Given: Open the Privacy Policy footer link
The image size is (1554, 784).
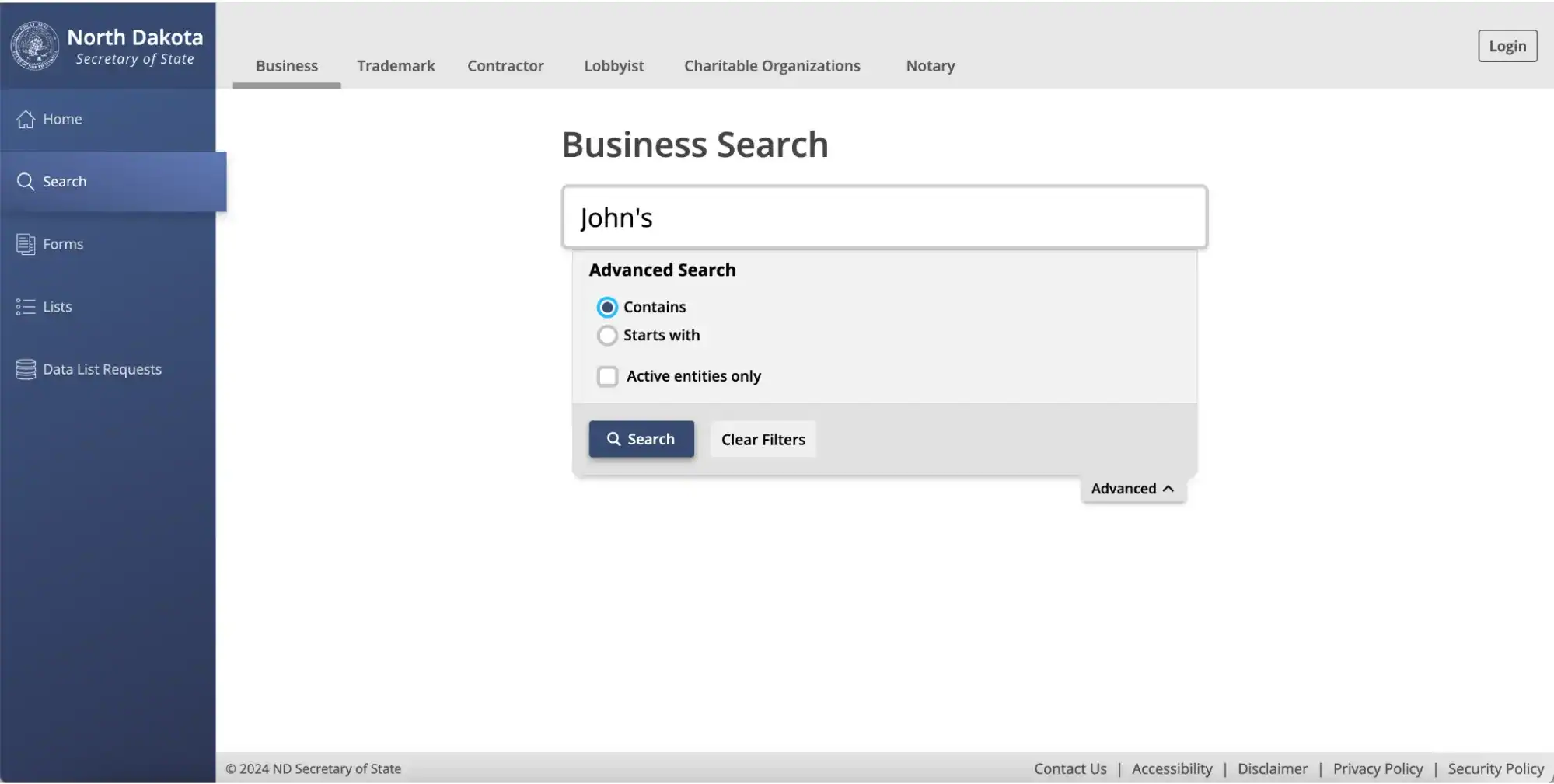Looking at the screenshot, I should [x=1378, y=768].
